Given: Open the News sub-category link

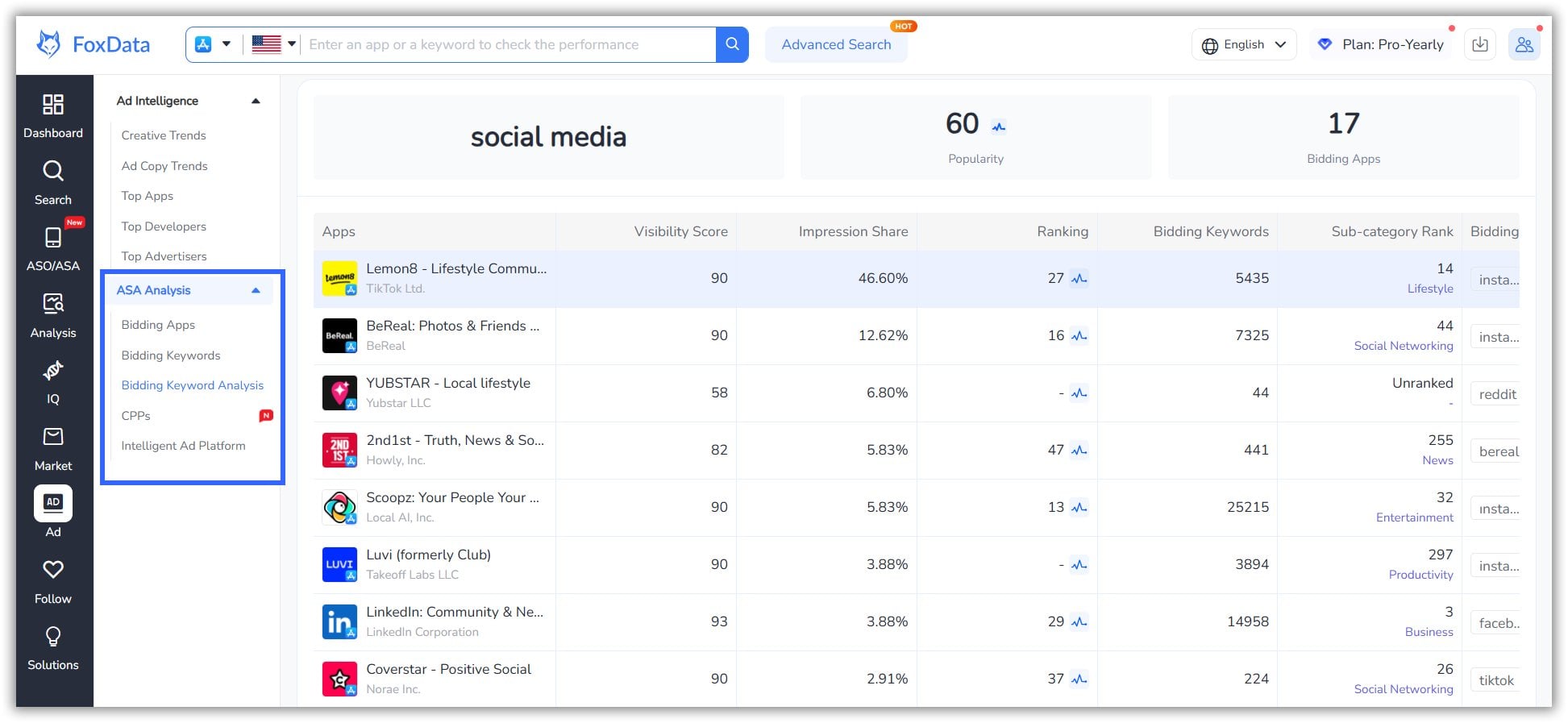Looking at the screenshot, I should coord(1438,460).
